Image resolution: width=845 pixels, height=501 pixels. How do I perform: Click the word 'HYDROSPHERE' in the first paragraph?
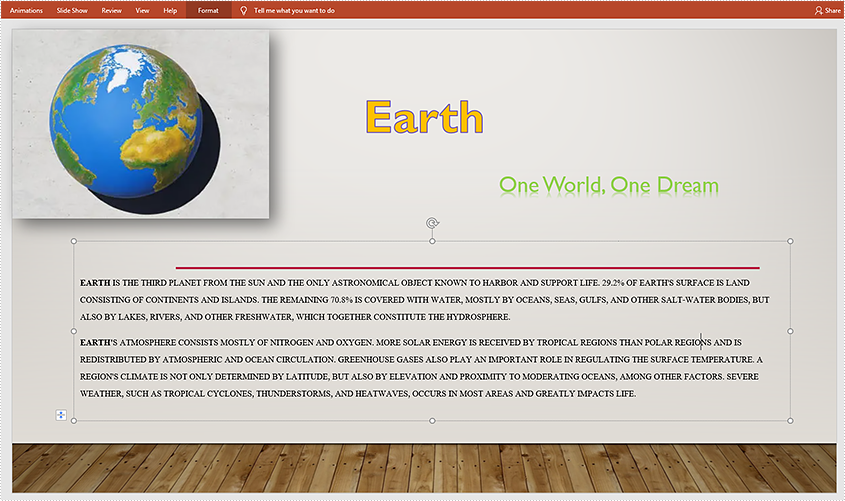[x=476, y=317]
